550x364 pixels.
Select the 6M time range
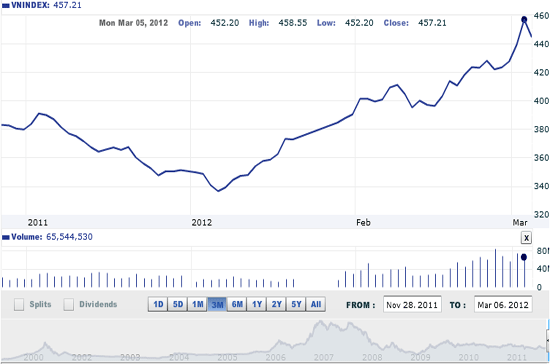pyautogui.click(x=237, y=304)
